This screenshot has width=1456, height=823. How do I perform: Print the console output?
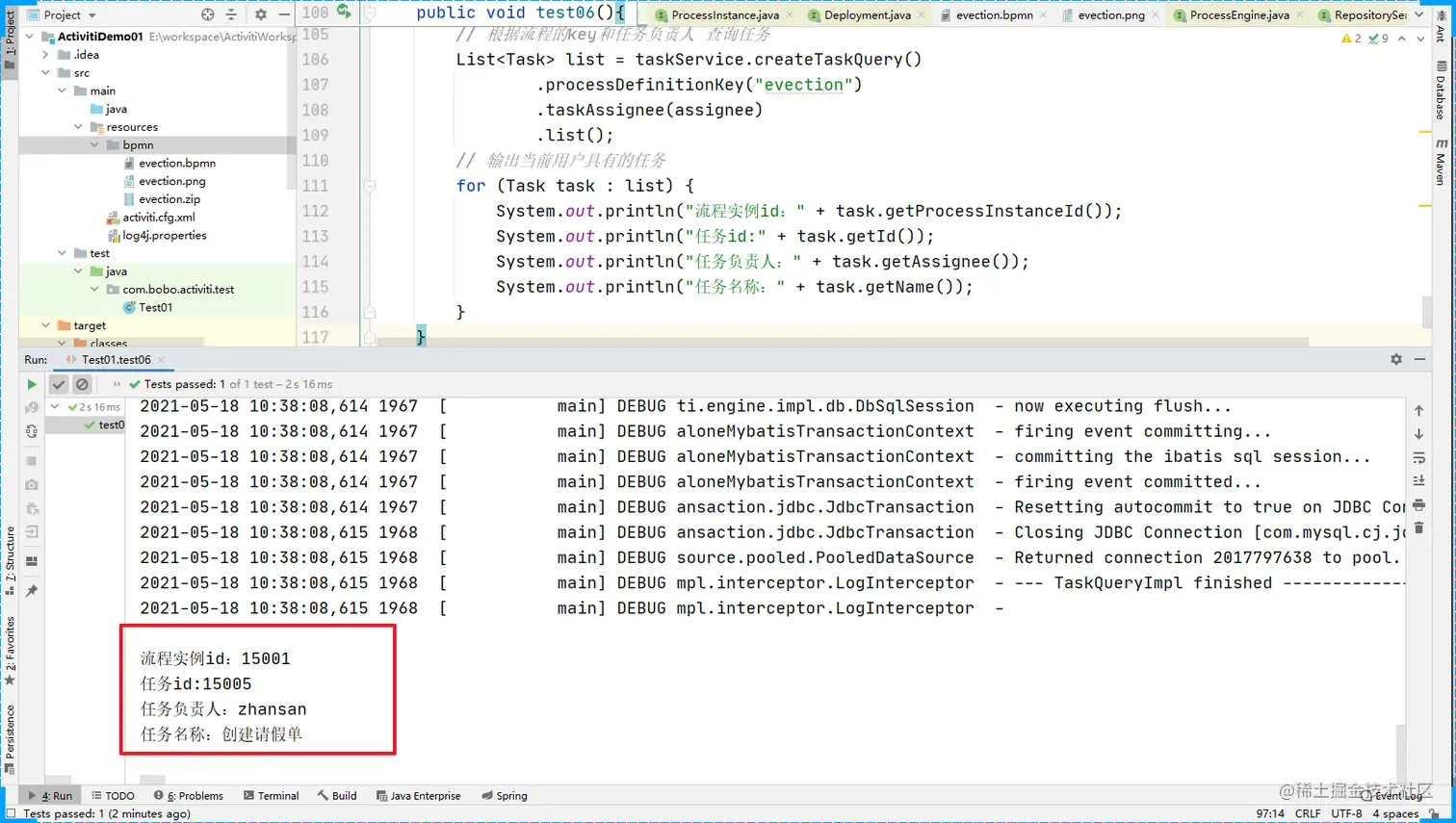coord(1418,504)
